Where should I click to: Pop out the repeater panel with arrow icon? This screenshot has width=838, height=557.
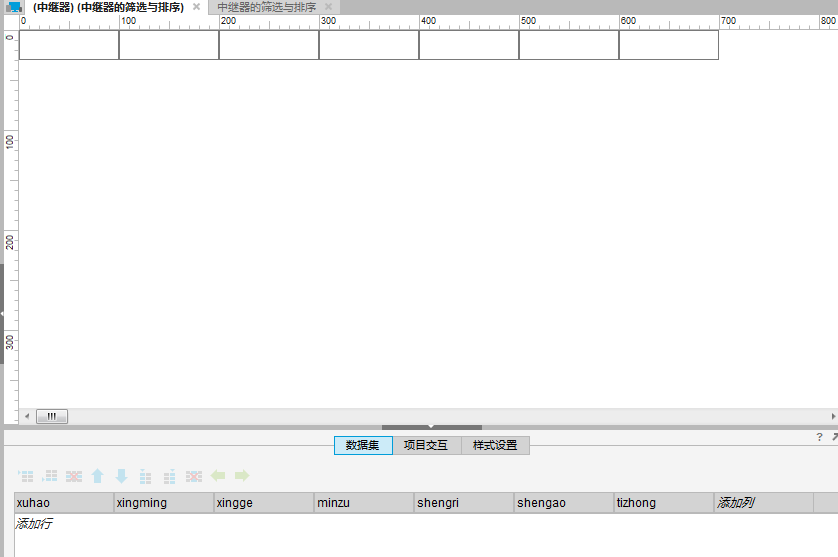(x=834, y=437)
